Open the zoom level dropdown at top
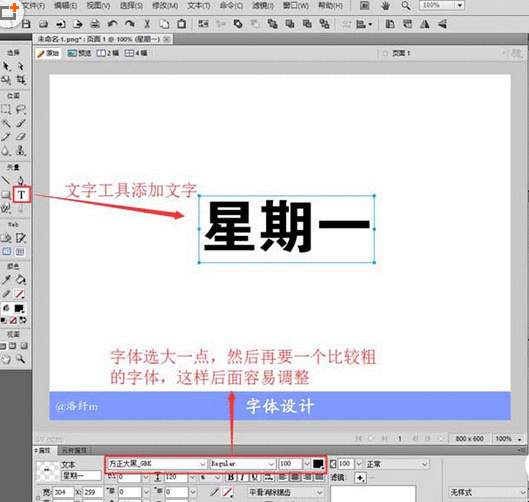529x502 pixels. (460, 5)
